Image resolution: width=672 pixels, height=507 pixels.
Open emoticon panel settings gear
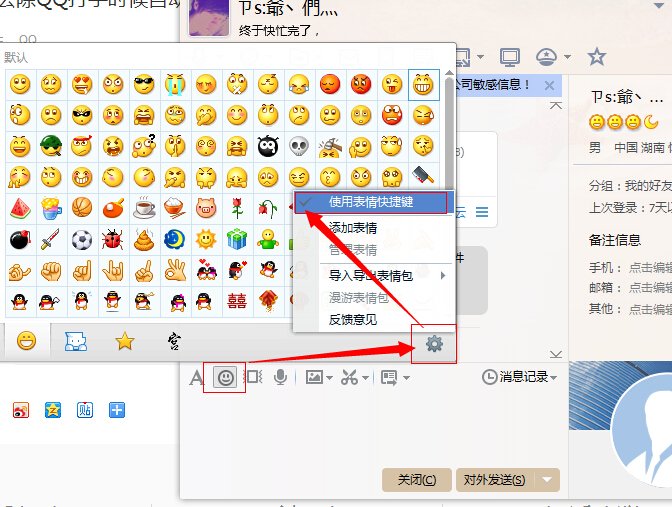click(x=434, y=344)
